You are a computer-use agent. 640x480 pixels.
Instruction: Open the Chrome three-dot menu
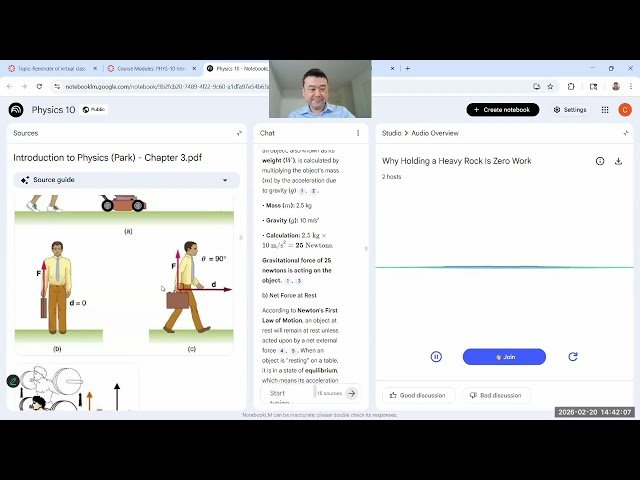(631, 87)
